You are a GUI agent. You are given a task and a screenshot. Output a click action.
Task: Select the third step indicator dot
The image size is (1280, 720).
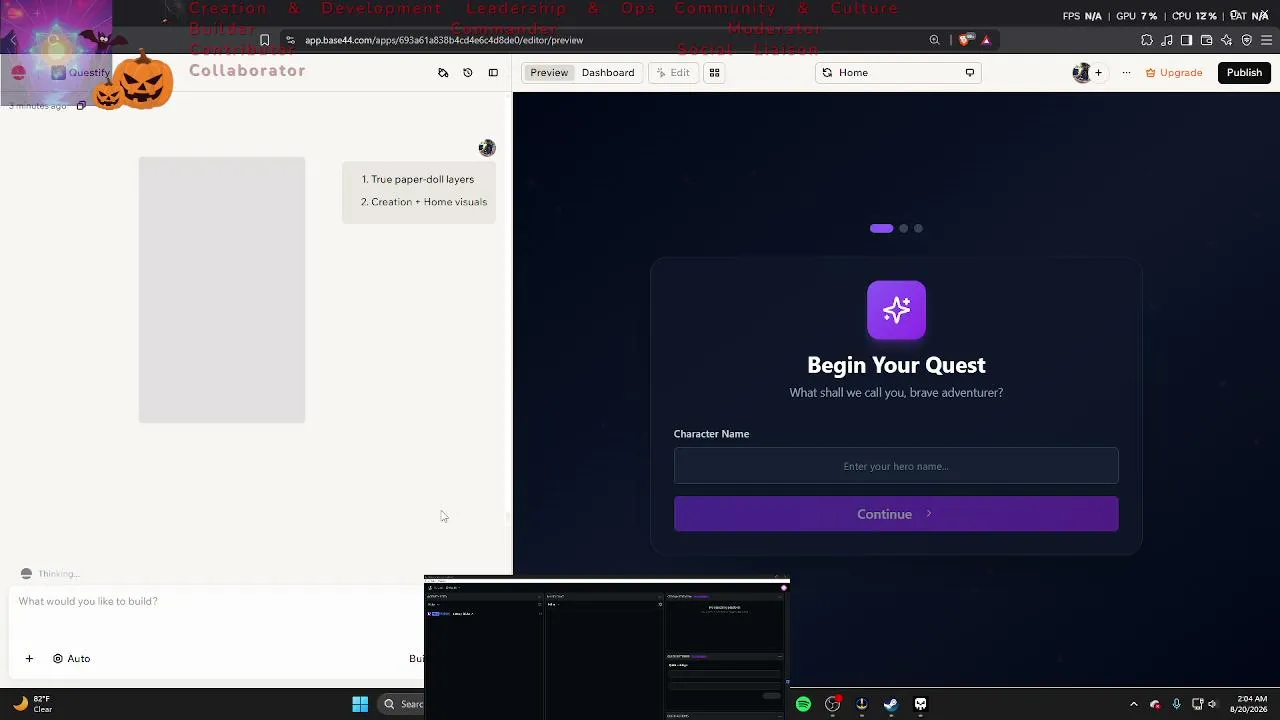point(918,229)
